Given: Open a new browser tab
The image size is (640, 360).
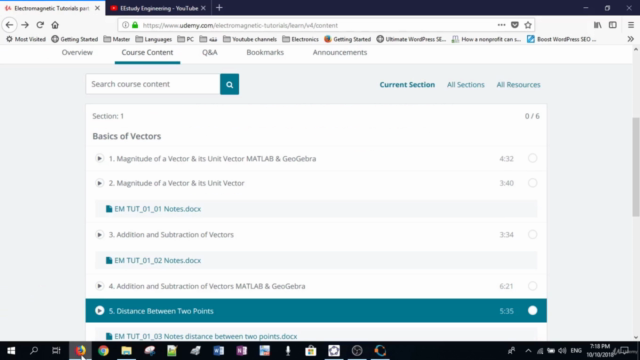Looking at the screenshot, I should click(219, 8).
